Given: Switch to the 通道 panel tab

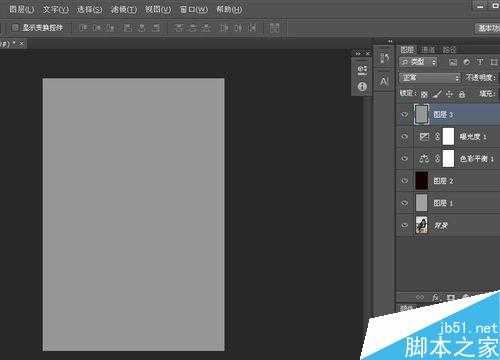Looking at the screenshot, I should click(x=428, y=50).
